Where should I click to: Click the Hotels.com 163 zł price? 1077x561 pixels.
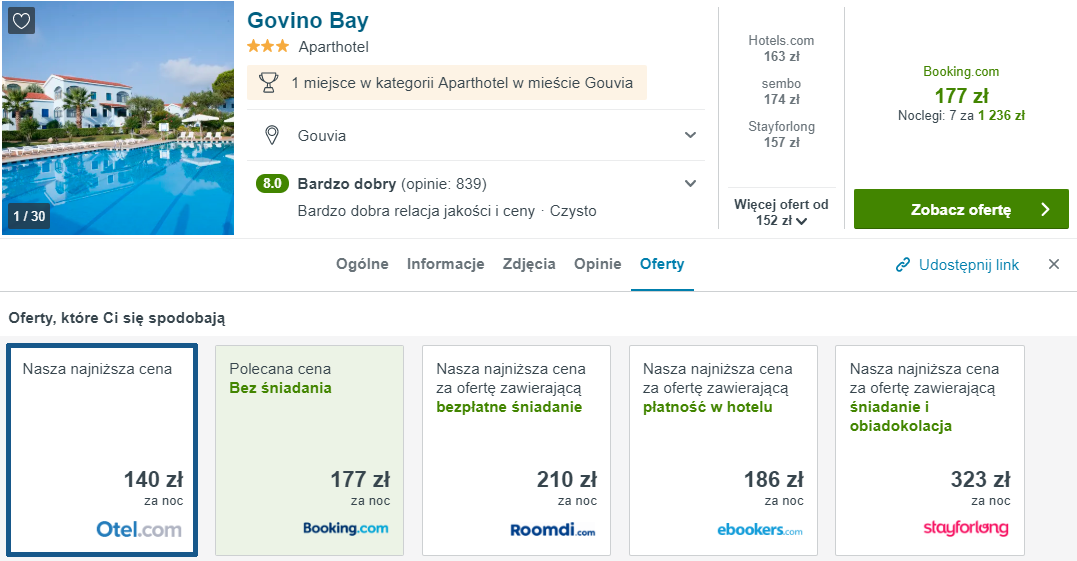[x=781, y=48]
